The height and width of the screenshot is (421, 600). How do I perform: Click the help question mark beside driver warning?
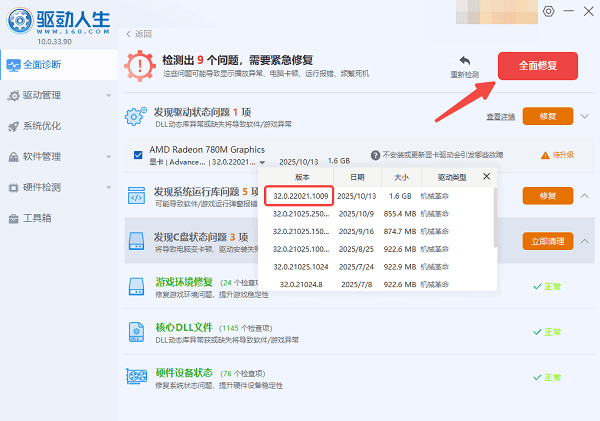(x=375, y=155)
